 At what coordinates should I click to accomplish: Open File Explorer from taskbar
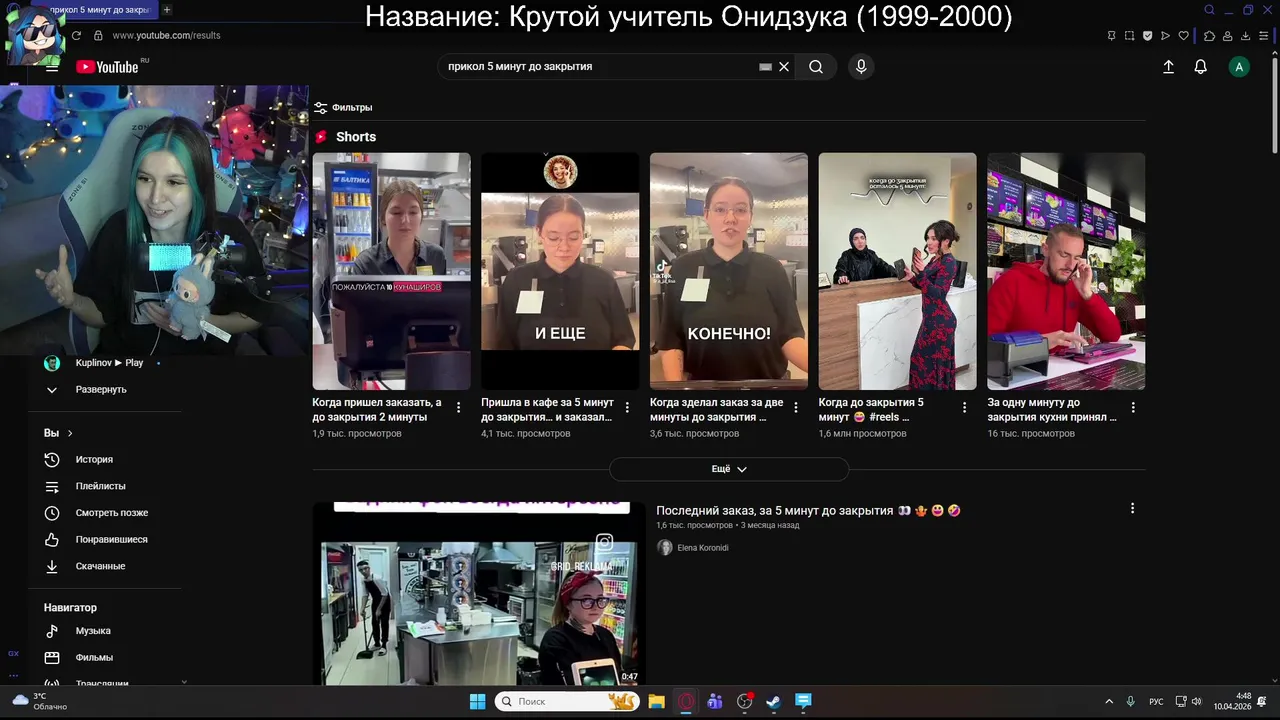pos(656,702)
